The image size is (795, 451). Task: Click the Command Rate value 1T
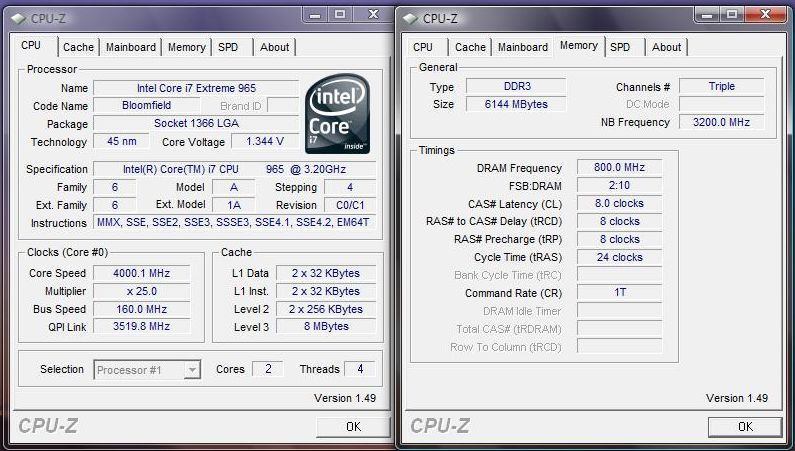point(620,292)
